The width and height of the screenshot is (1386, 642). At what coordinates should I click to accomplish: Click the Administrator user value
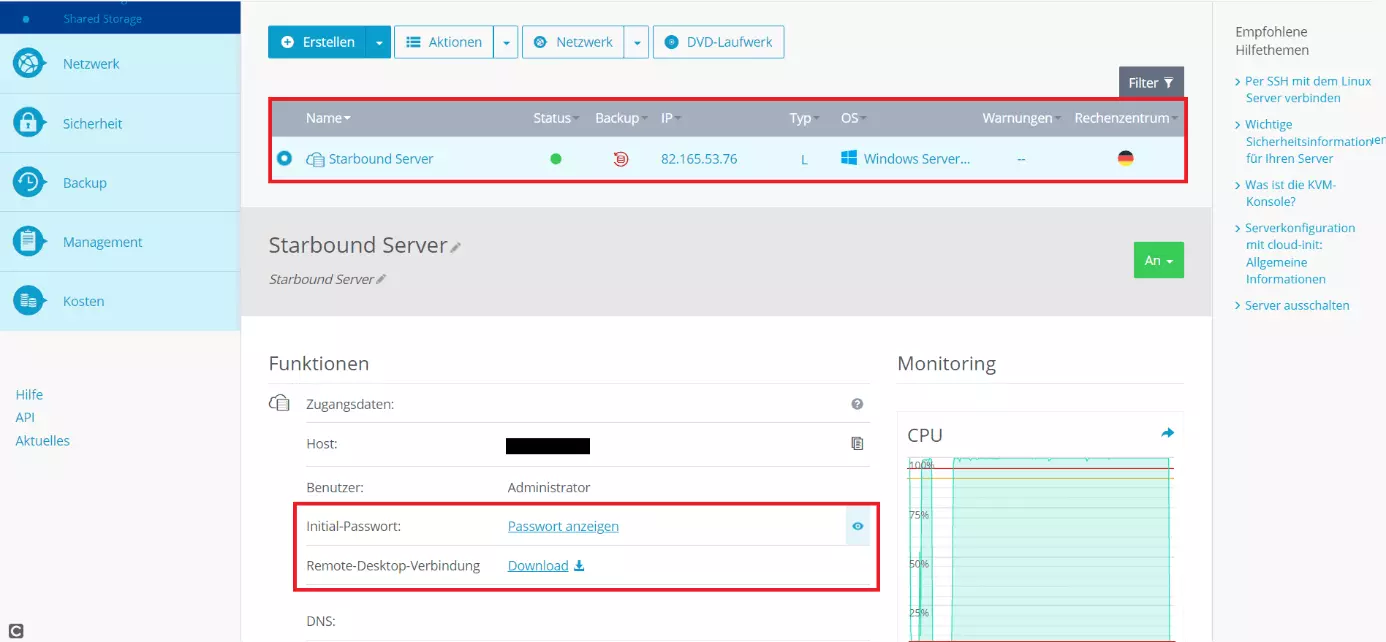pyautogui.click(x=549, y=488)
